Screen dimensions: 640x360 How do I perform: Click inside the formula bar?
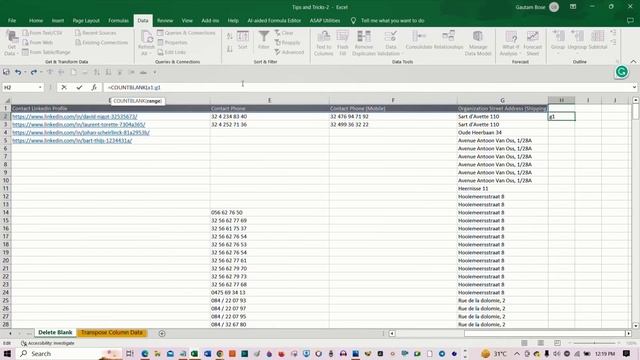[367, 87]
